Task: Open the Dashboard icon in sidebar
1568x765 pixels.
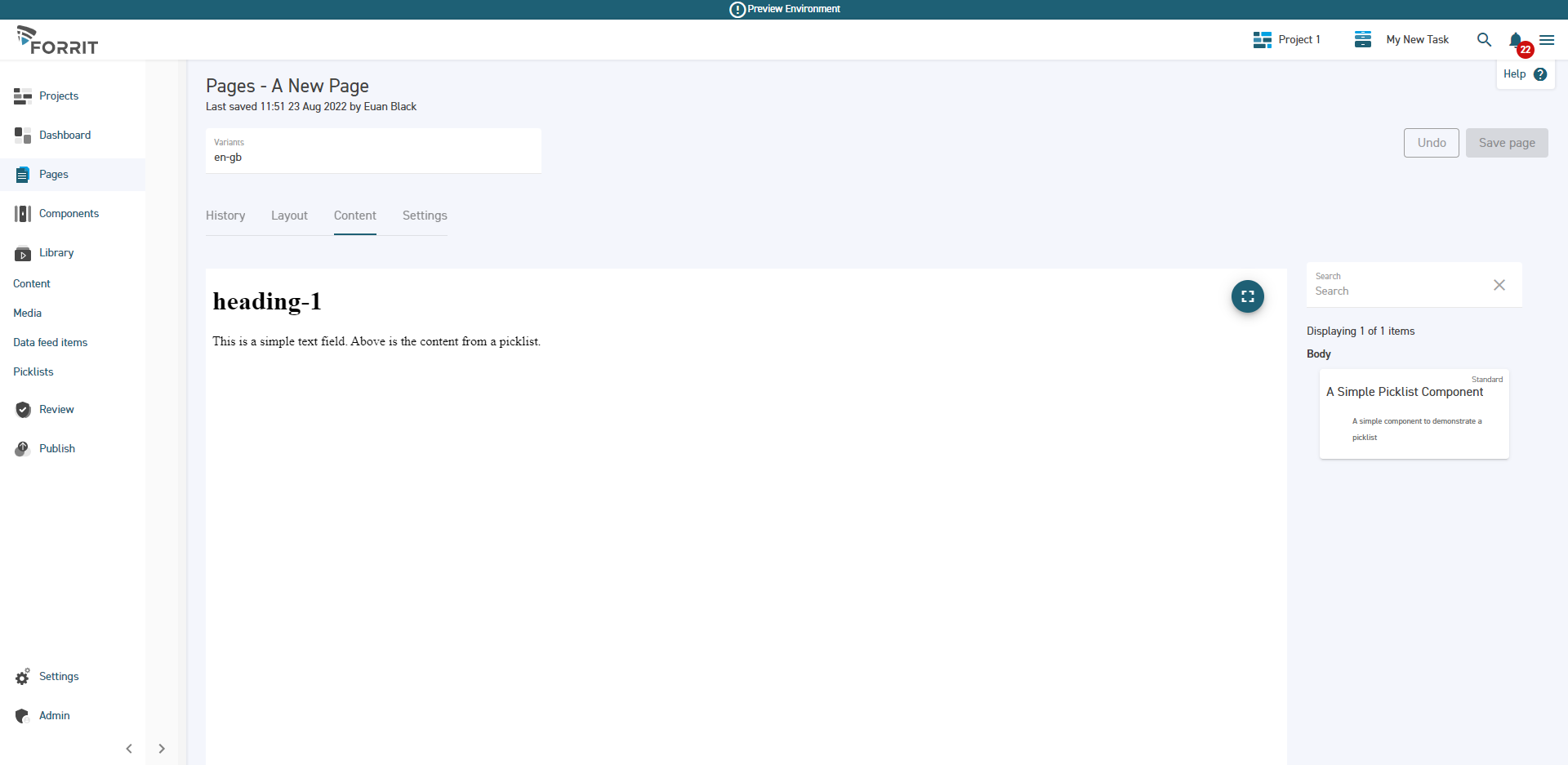Action: pos(23,136)
